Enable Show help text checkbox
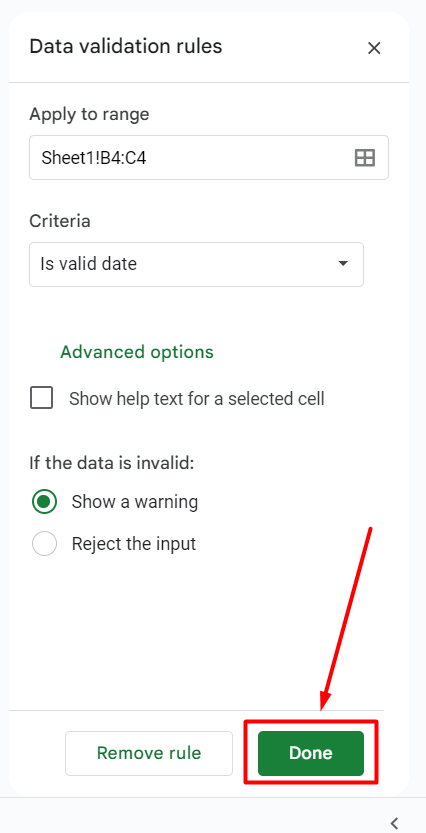Viewport: 426px width, 833px height. pyautogui.click(x=41, y=398)
